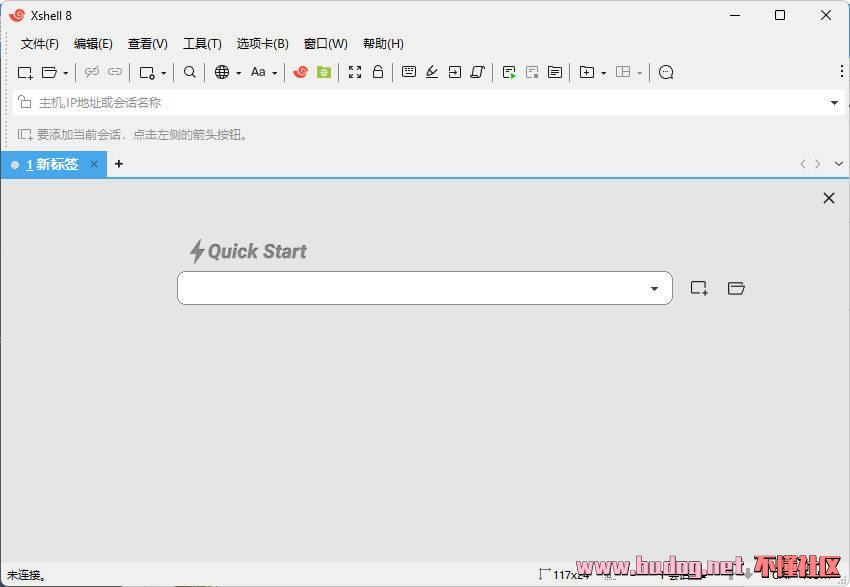The image size is (850, 587).
Task: Launch the red Xmanager swirl icon
Action: click(300, 72)
